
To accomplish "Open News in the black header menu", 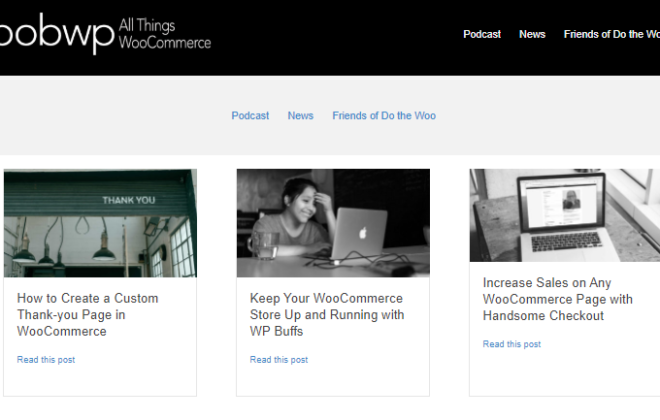I will coord(532,34).
